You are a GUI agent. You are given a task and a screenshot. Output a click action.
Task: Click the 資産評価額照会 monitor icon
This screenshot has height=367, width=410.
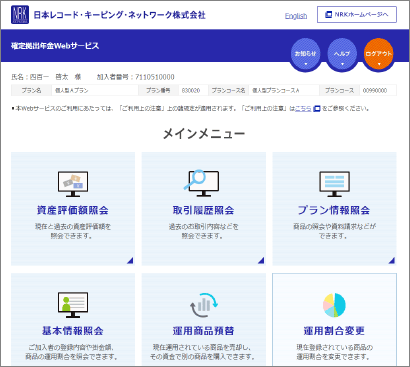(x=73, y=184)
